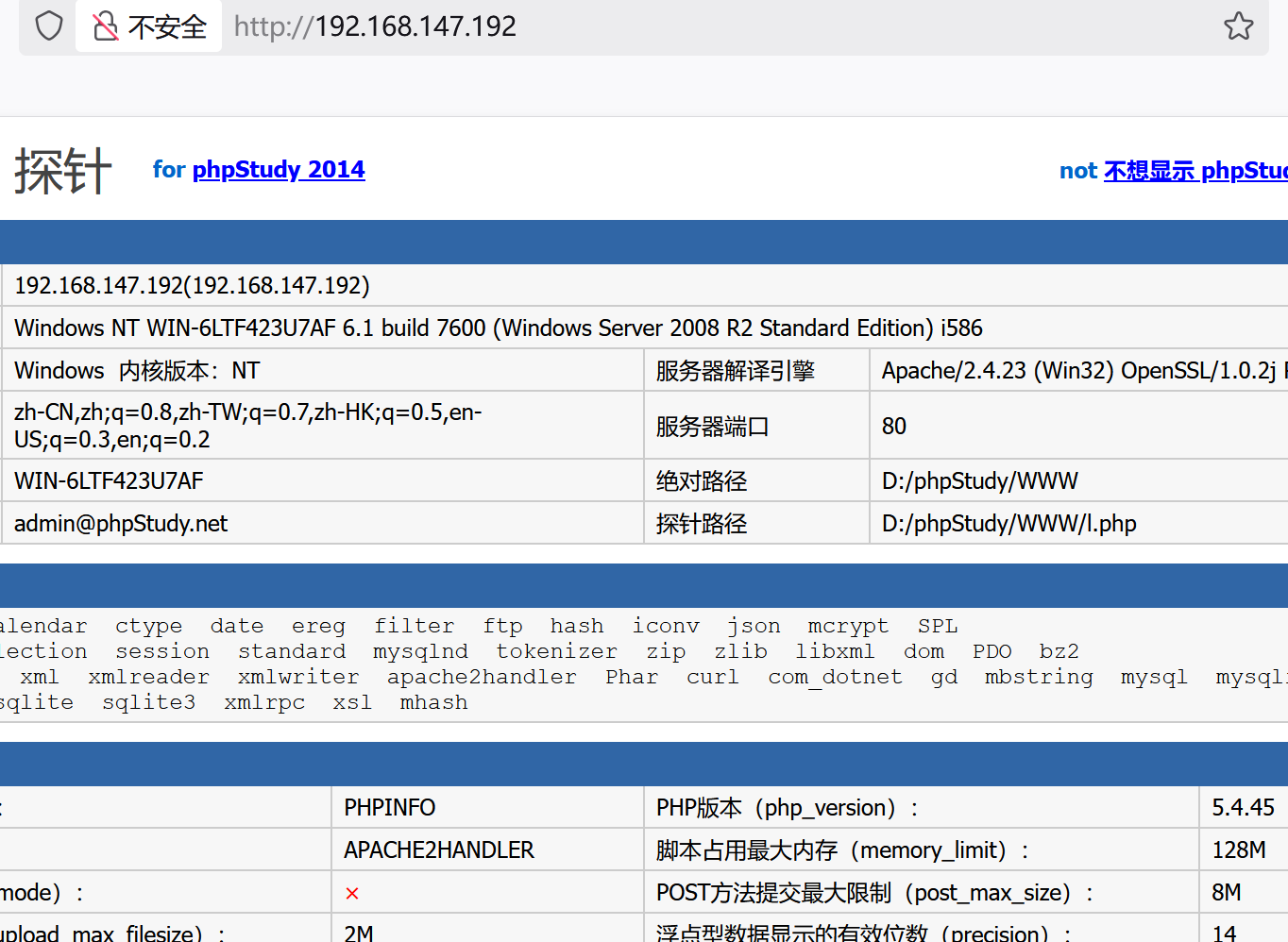Click the D:/phpStudy/WWW path value
Viewport: 1288px width, 942px height.
tap(980, 480)
